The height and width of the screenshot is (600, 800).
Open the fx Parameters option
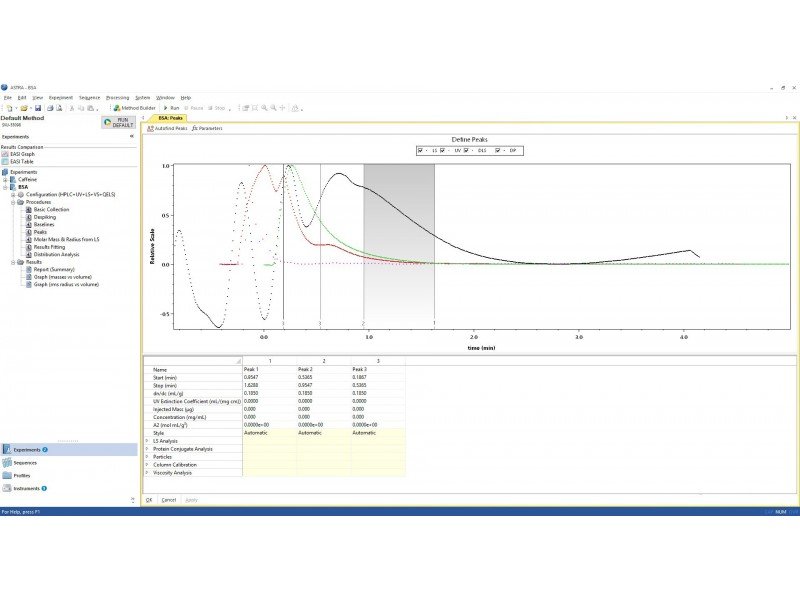pos(207,129)
